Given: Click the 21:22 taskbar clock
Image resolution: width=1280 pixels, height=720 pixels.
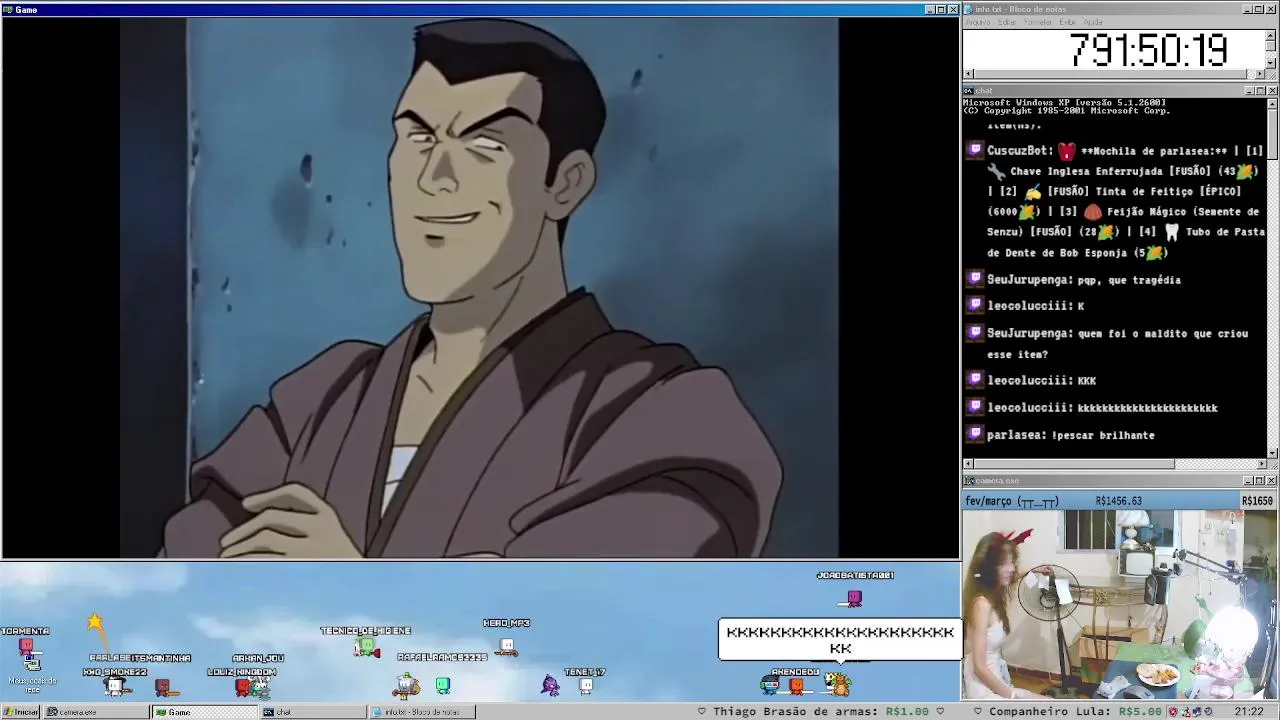Looking at the screenshot, I should 1248,712.
